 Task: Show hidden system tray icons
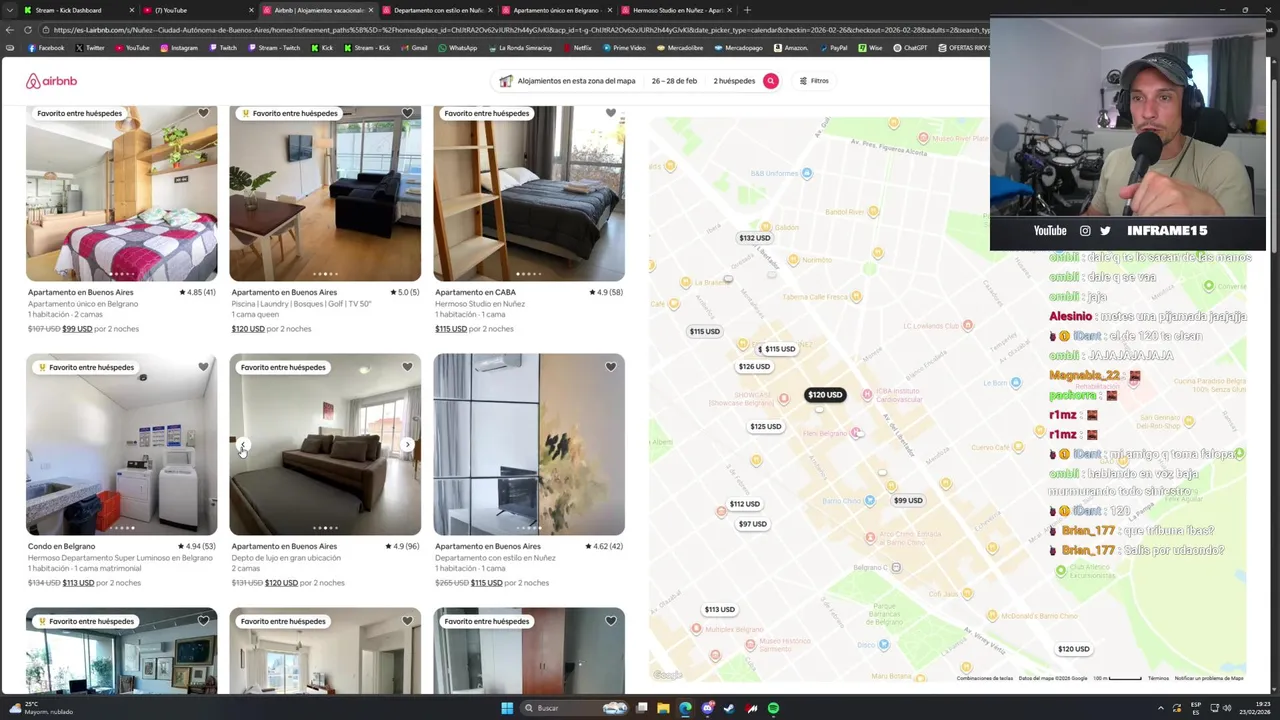tap(1161, 708)
